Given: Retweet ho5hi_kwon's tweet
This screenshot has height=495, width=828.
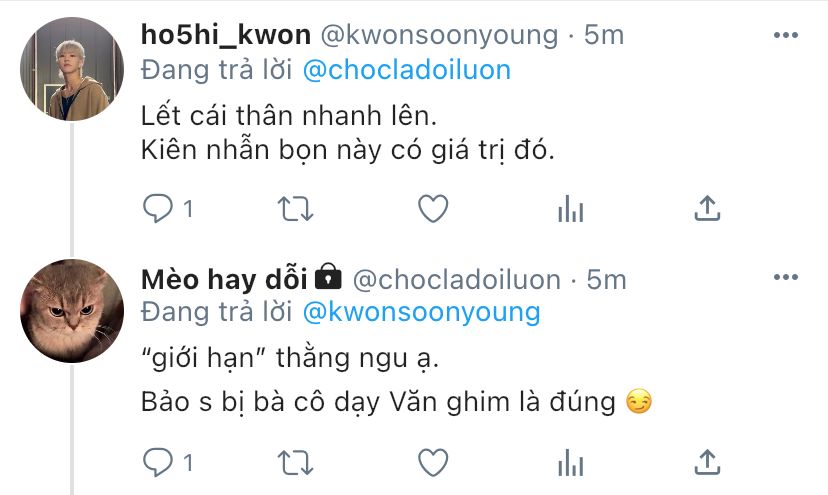Looking at the screenshot, I should click(x=295, y=209).
